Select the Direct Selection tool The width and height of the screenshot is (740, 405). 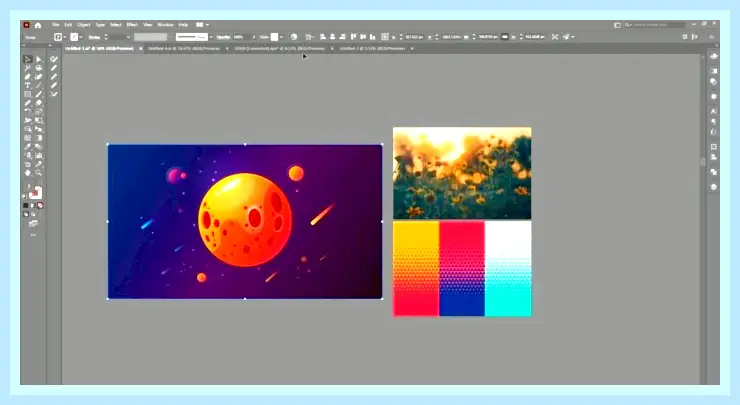[39, 59]
